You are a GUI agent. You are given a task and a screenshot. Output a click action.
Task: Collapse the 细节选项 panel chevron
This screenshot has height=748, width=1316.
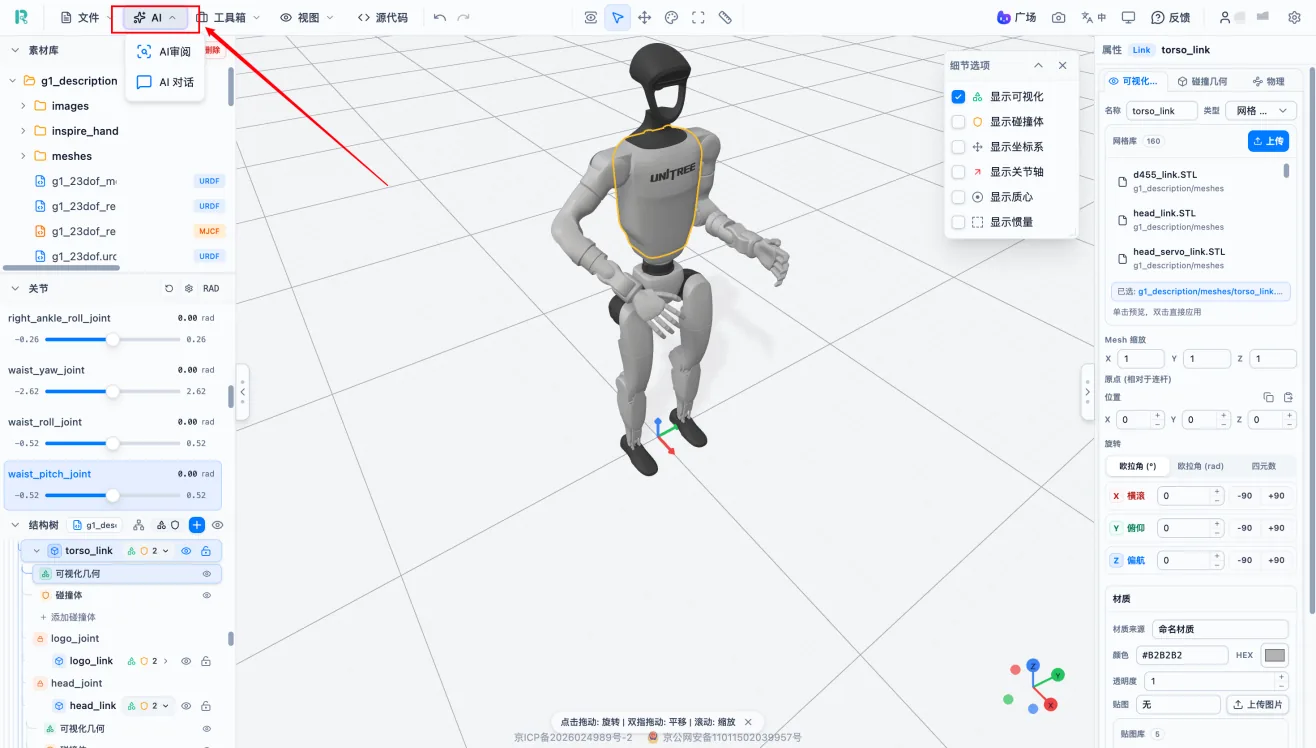click(x=1038, y=65)
